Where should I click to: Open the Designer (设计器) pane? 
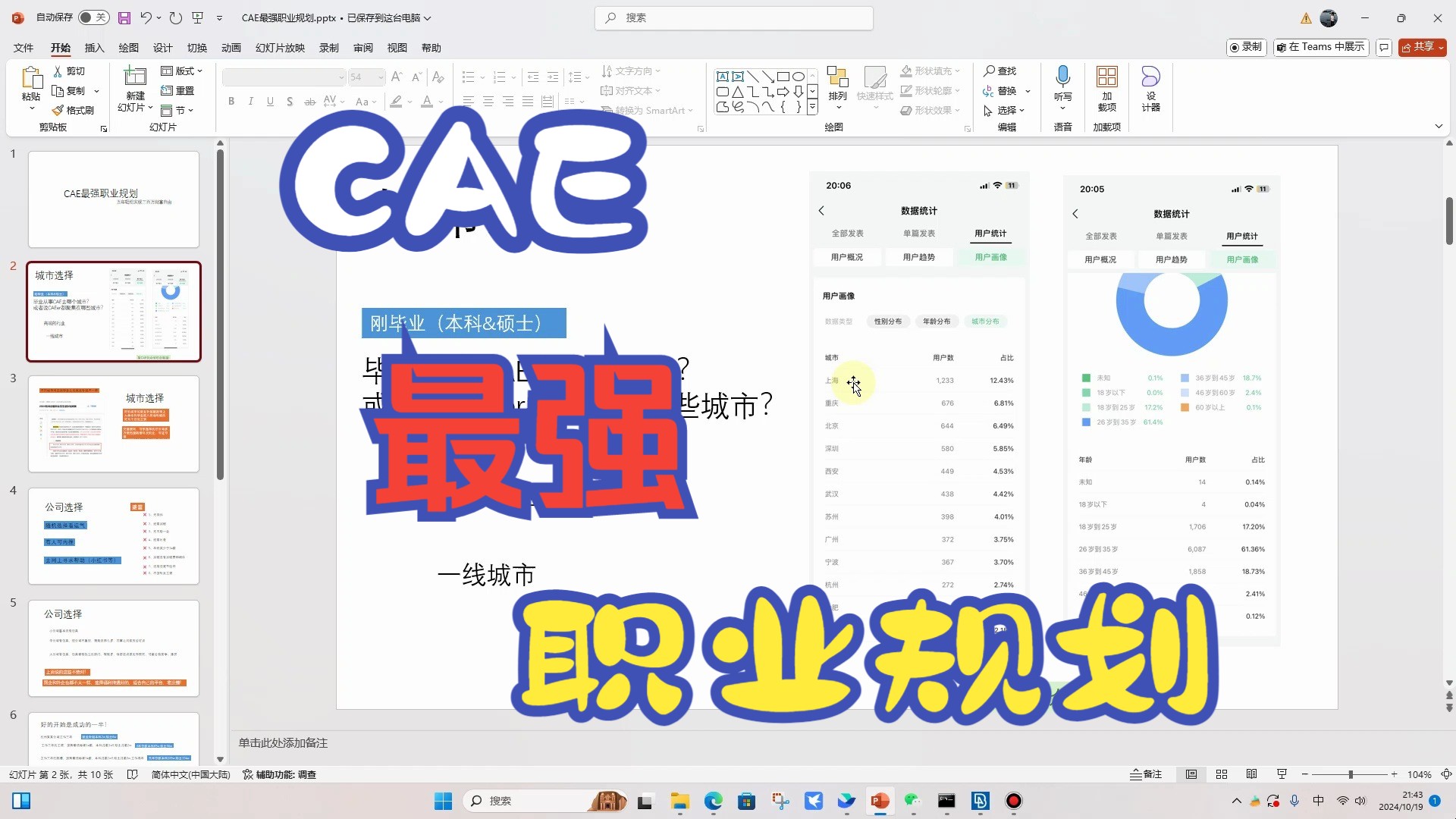[1150, 89]
